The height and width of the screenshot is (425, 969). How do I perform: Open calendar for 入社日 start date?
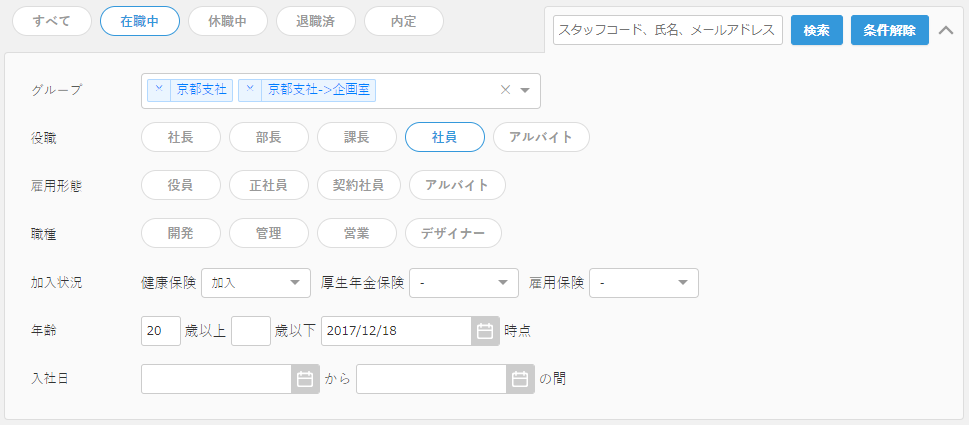tap(305, 379)
